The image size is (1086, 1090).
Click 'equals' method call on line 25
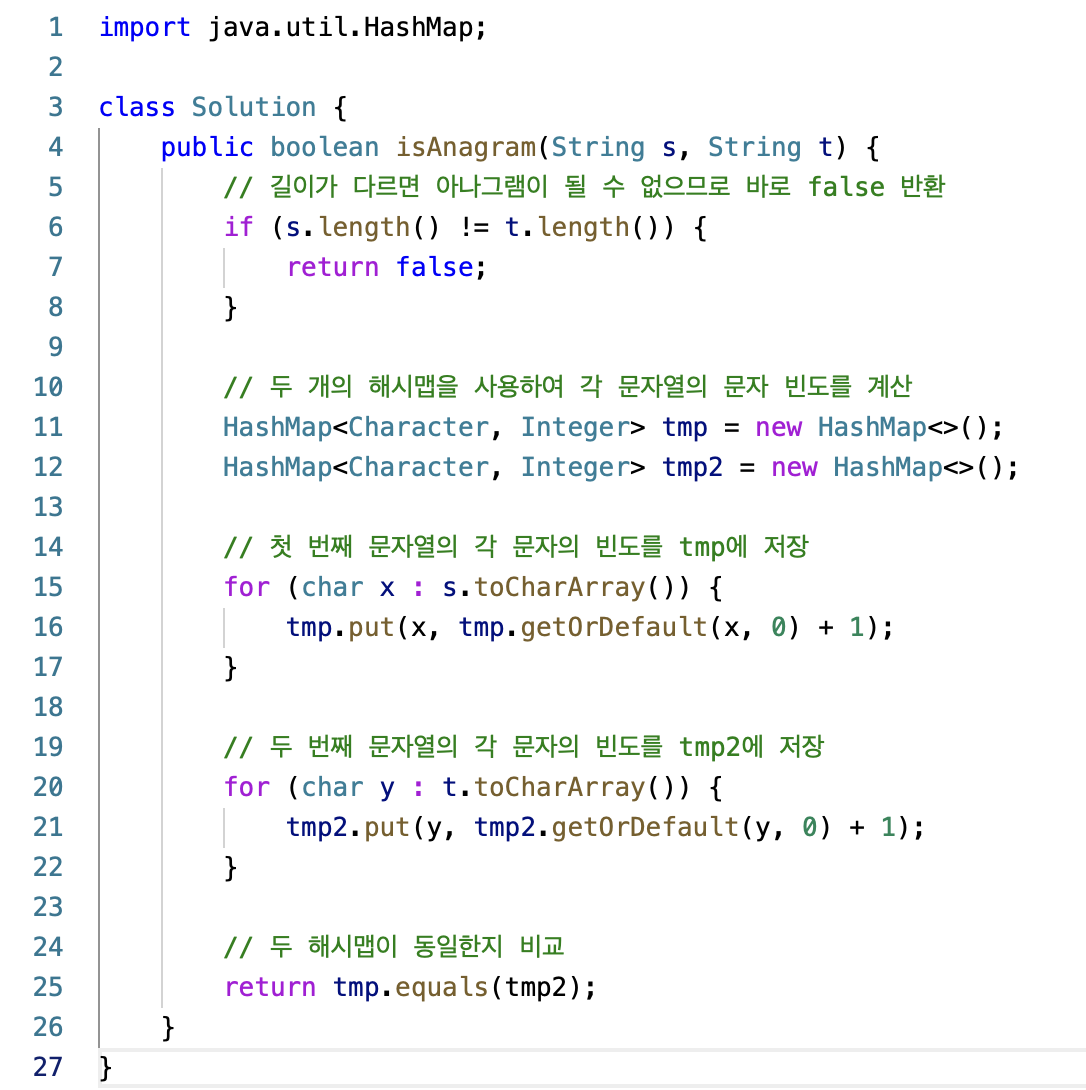coord(441,987)
